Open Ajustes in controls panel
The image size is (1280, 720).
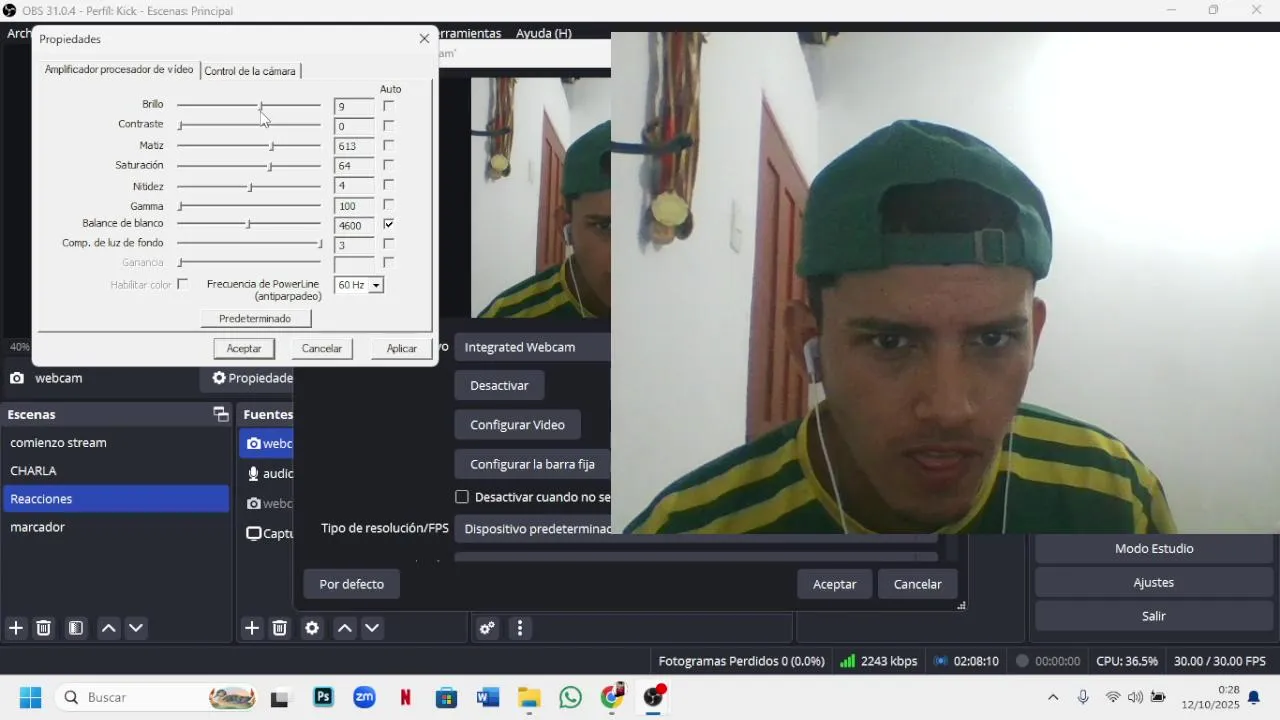pyautogui.click(x=1154, y=582)
